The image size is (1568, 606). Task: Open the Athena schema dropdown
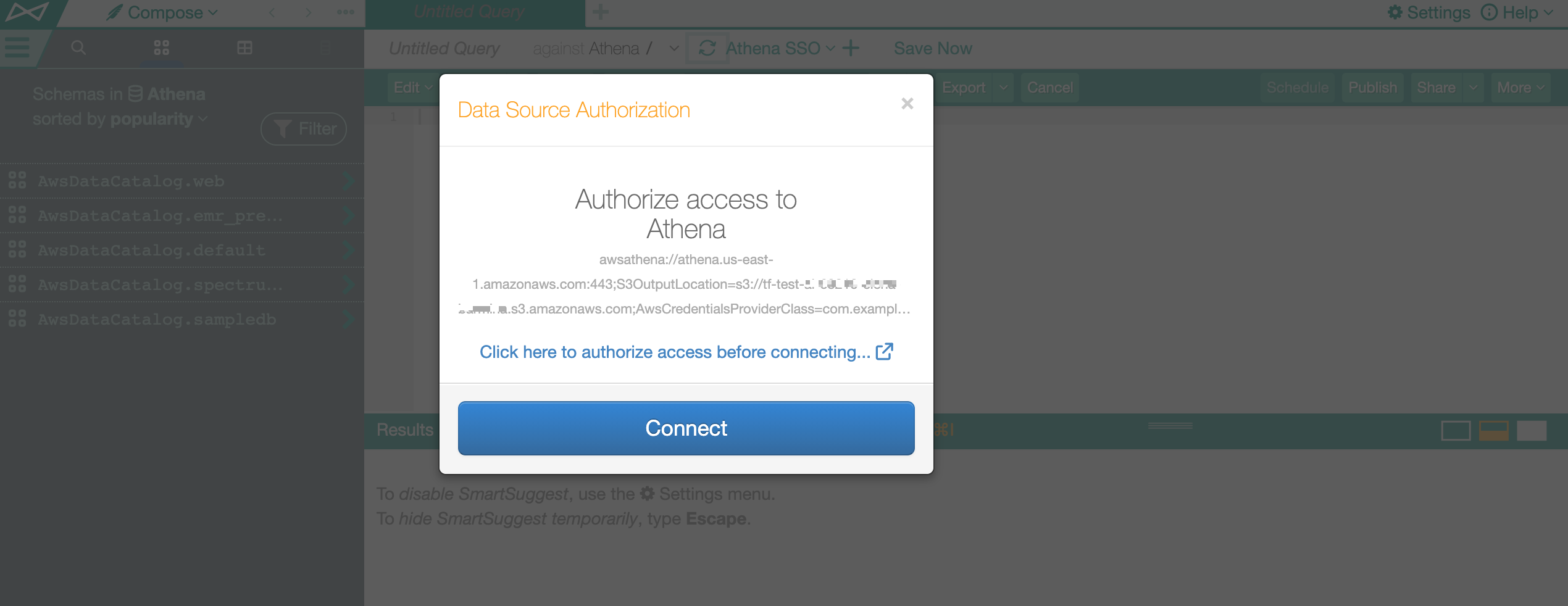click(x=674, y=48)
